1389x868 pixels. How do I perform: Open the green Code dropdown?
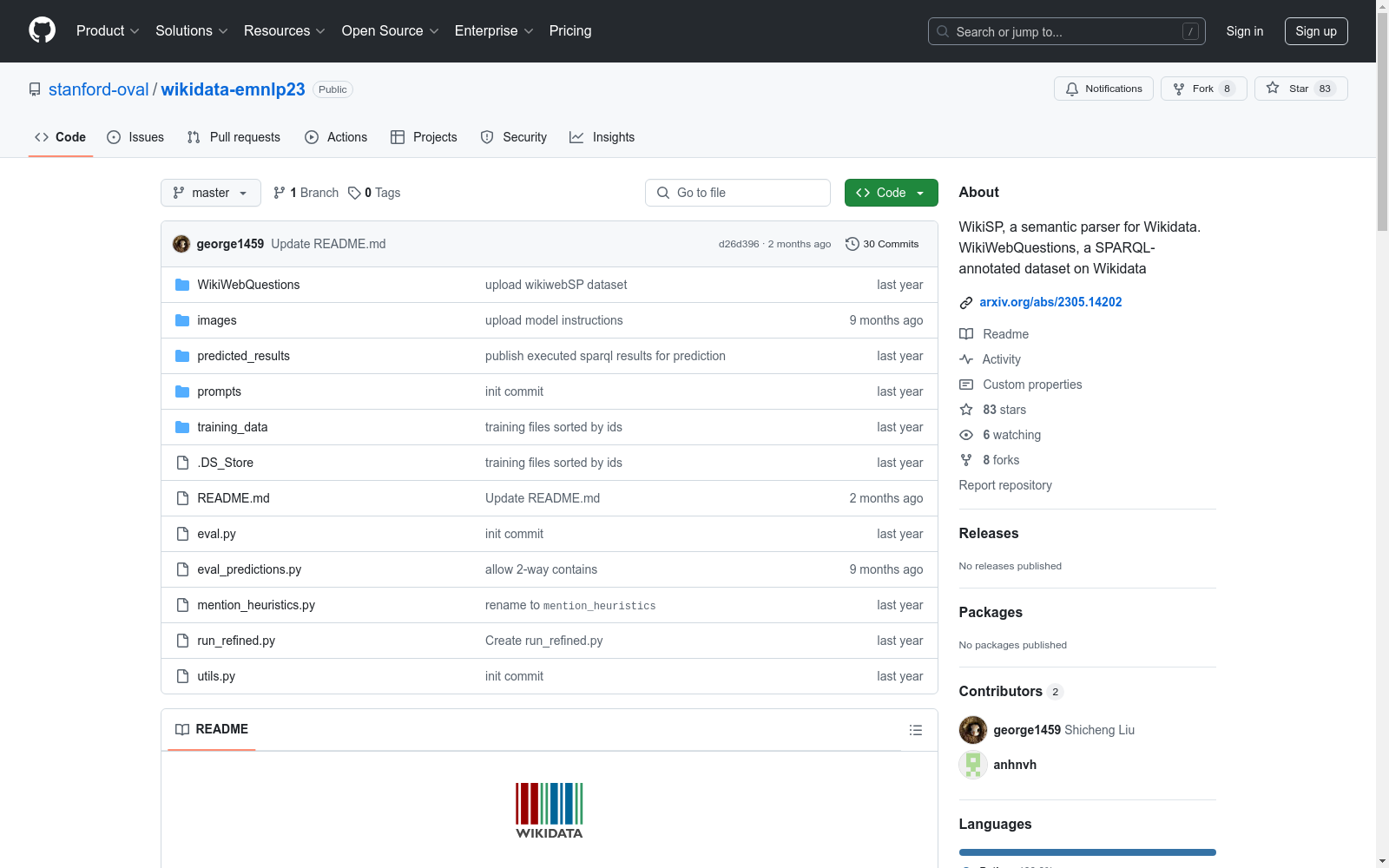coord(891,193)
